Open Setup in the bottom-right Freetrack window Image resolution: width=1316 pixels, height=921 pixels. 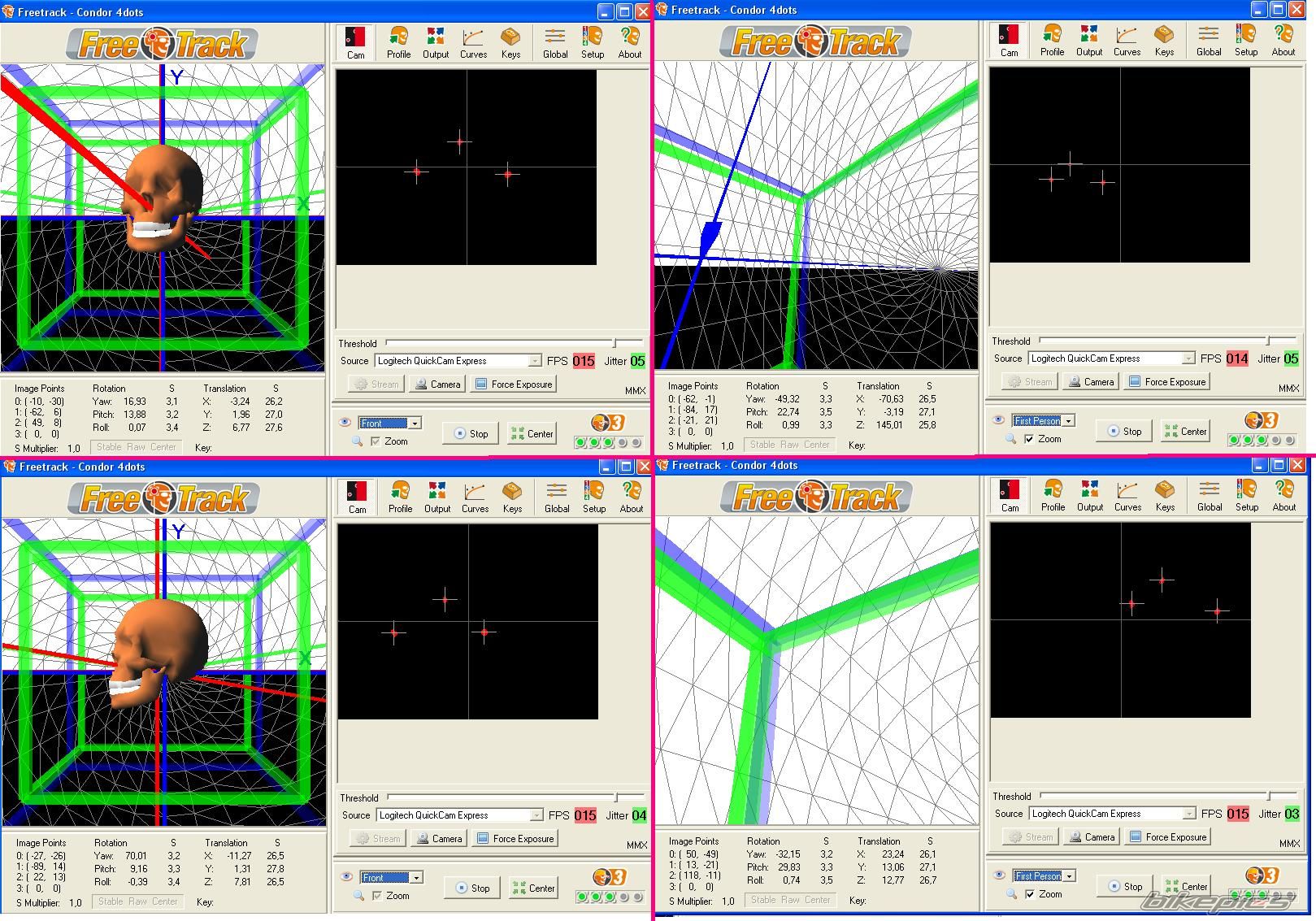click(1247, 495)
